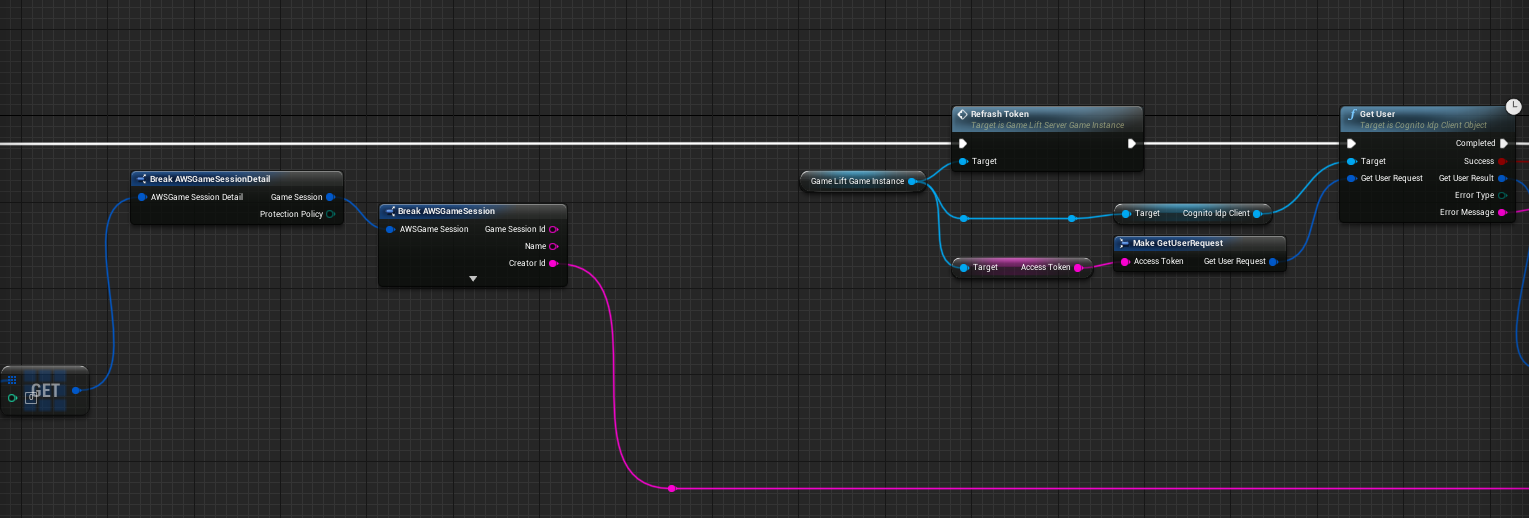Select the Game Lift Game Instance variable node

[x=856, y=181]
